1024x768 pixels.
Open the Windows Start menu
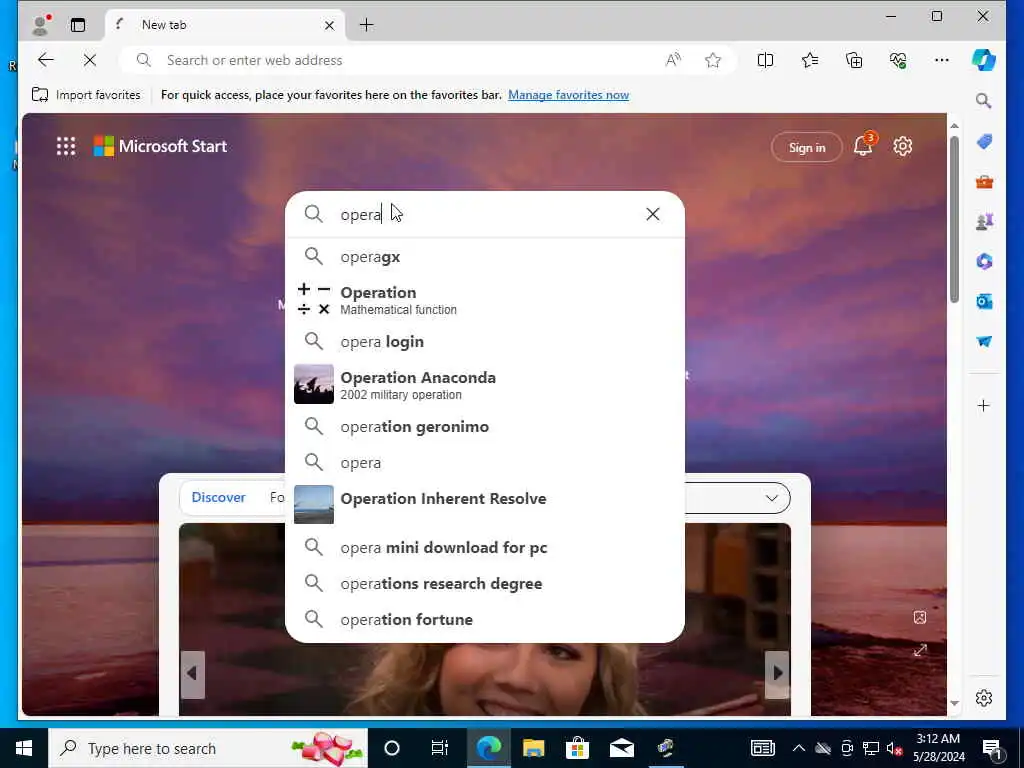(24, 748)
